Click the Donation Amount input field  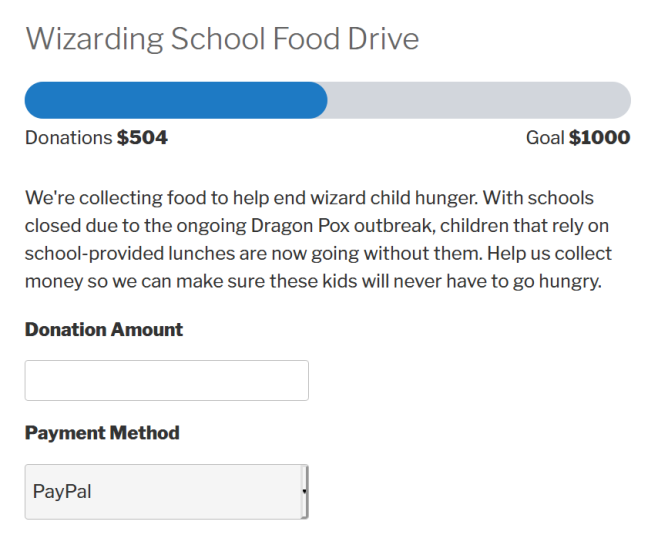(166, 381)
